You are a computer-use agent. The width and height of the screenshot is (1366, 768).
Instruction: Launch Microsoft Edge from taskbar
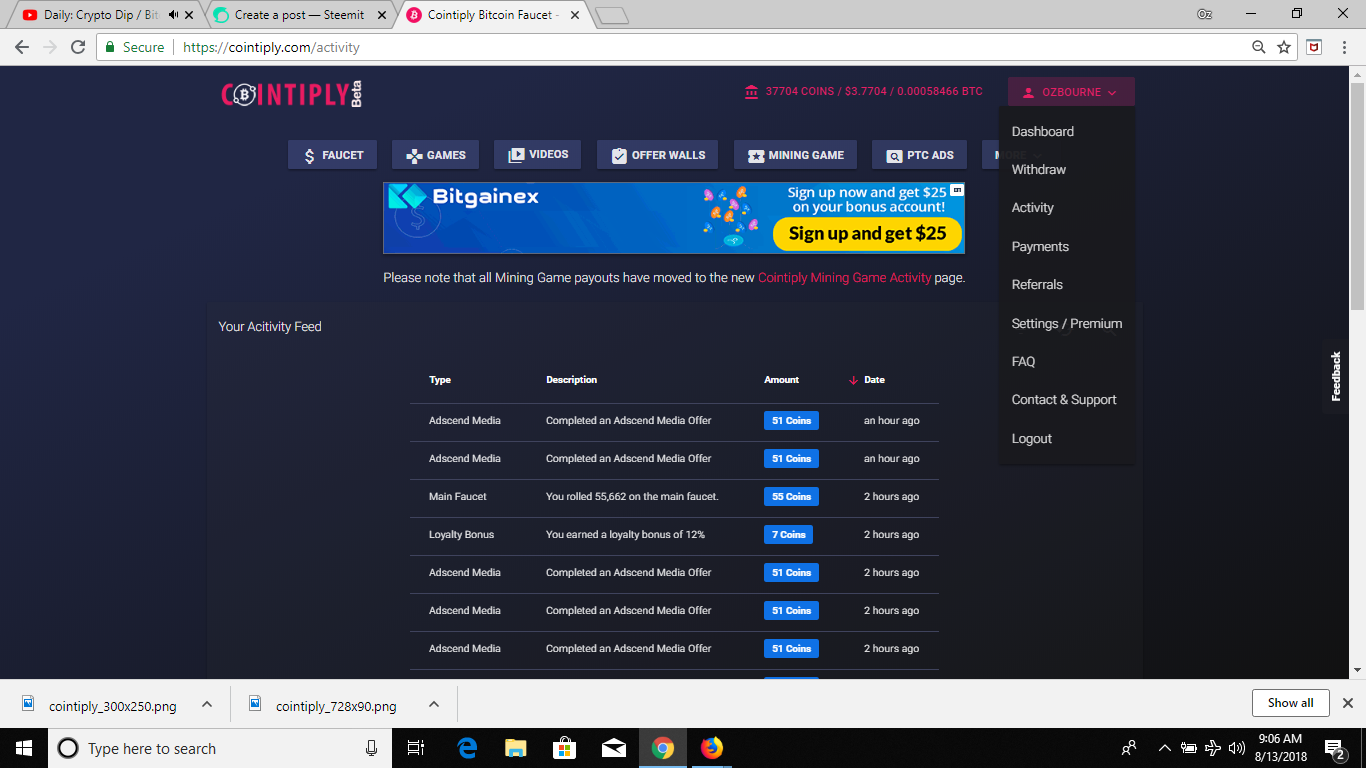(x=467, y=748)
